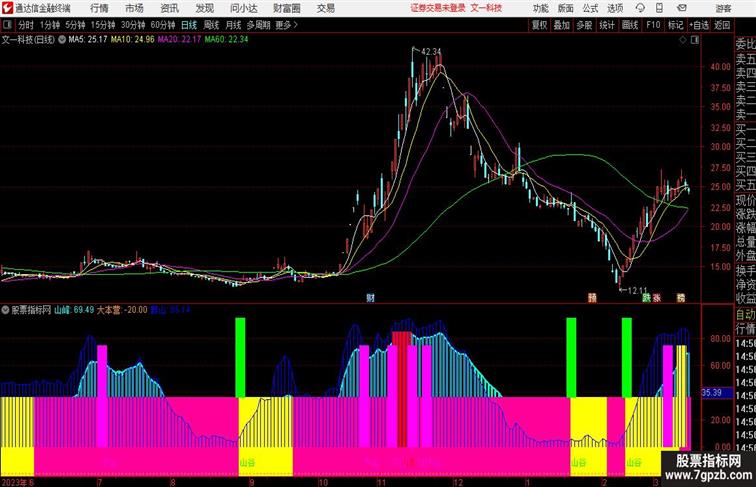Image resolution: width=756 pixels, height=487 pixels.
Task: Click the 跌 marker below price chart
Action: (x=647, y=298)
